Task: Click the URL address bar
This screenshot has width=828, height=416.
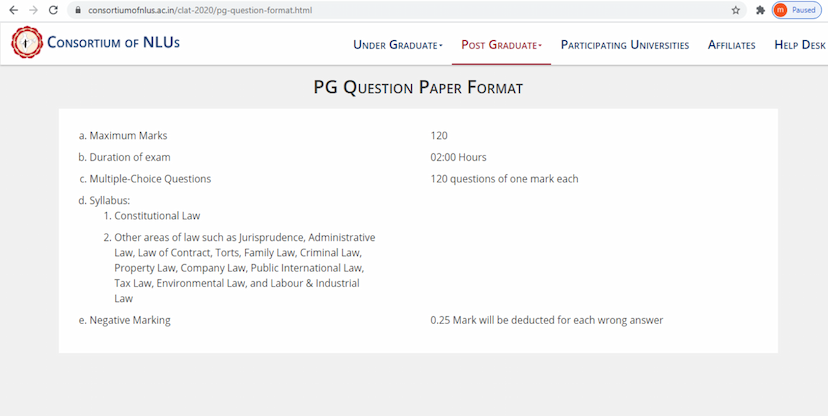Action: 400,10
